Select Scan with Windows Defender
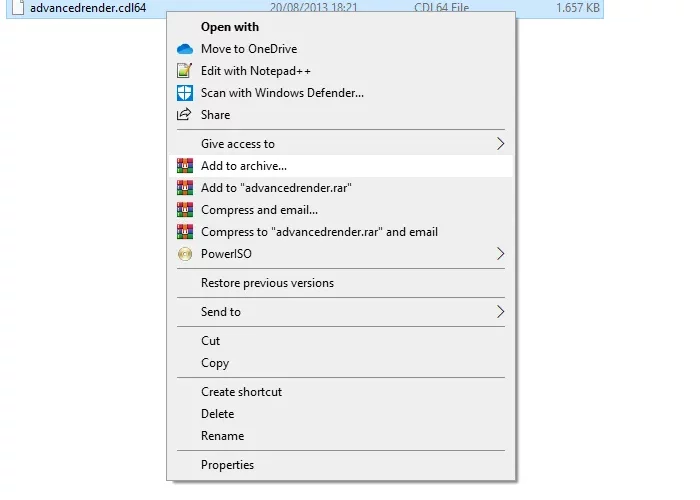This screenshot has height=500, width=700. [341, 93]
